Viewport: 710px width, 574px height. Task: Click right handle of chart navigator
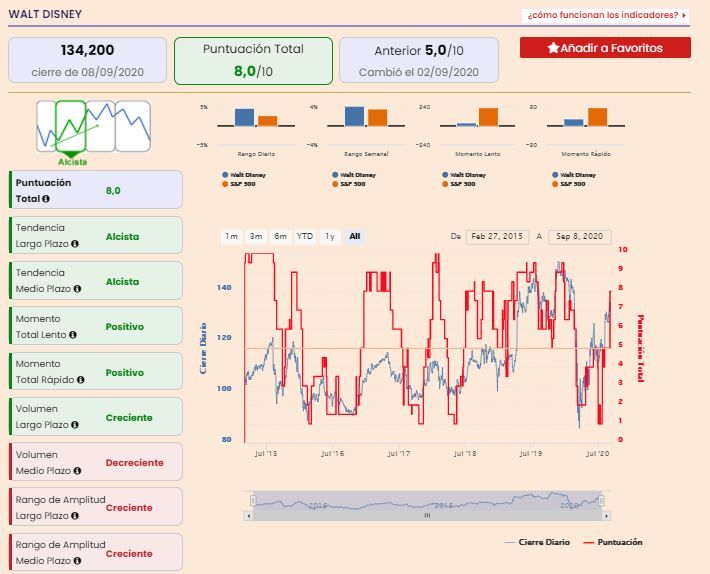tap(601, 500)
